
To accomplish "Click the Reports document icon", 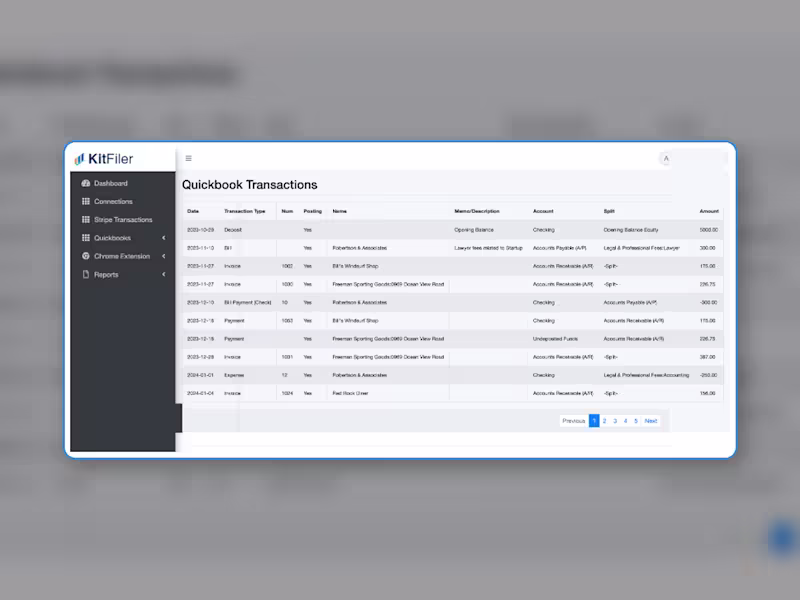I will pos(86,274).
